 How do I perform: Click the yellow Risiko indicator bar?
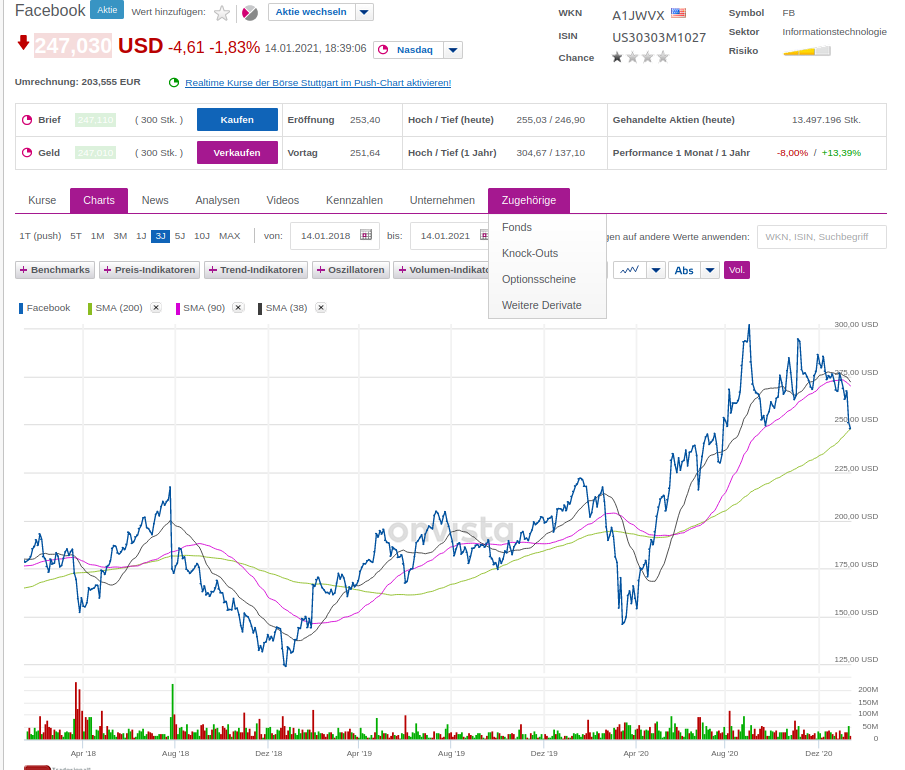(x=807, y=51)
